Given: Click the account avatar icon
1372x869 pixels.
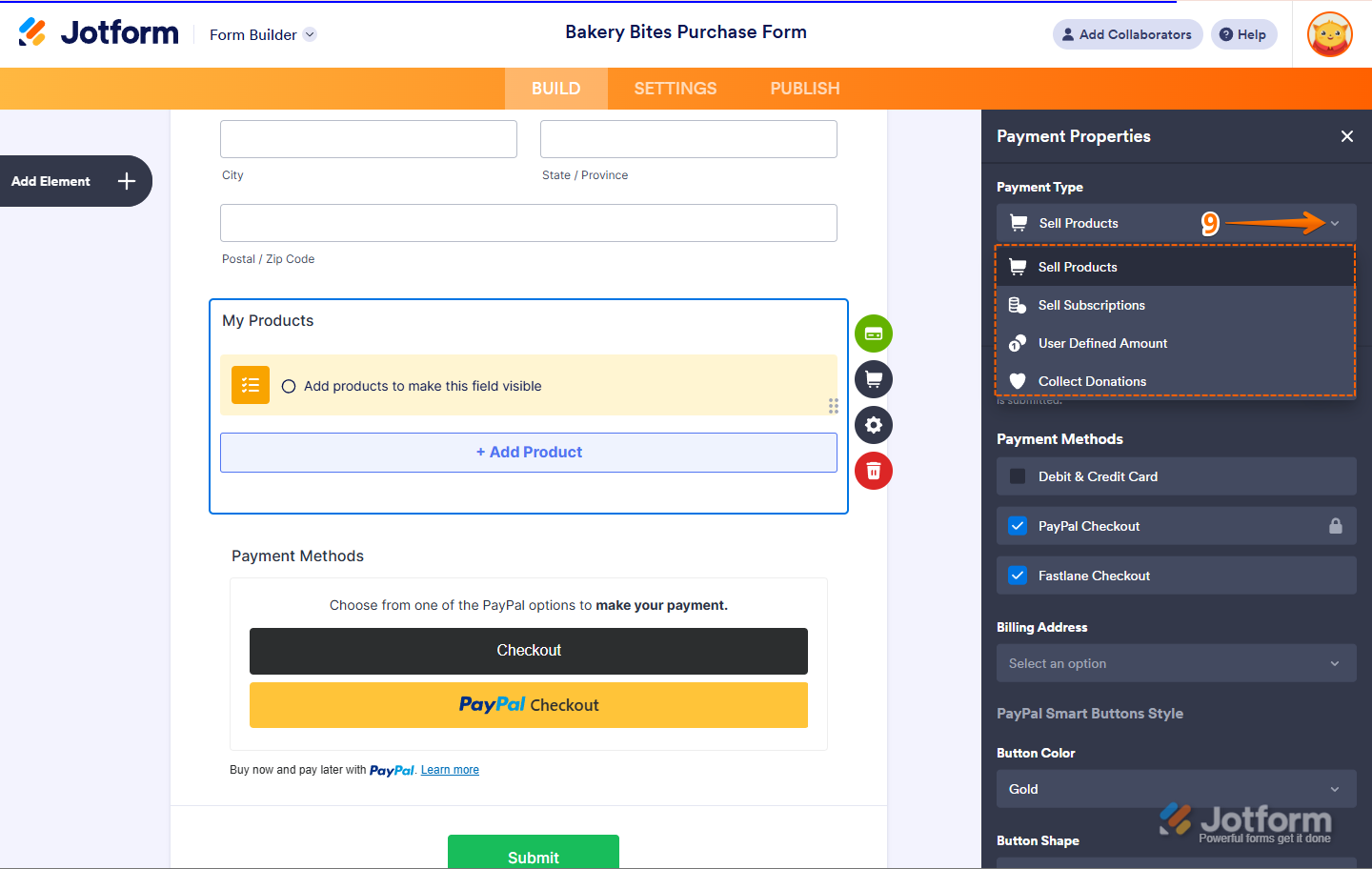Looking at the screenshot, I should point(1329,34).
